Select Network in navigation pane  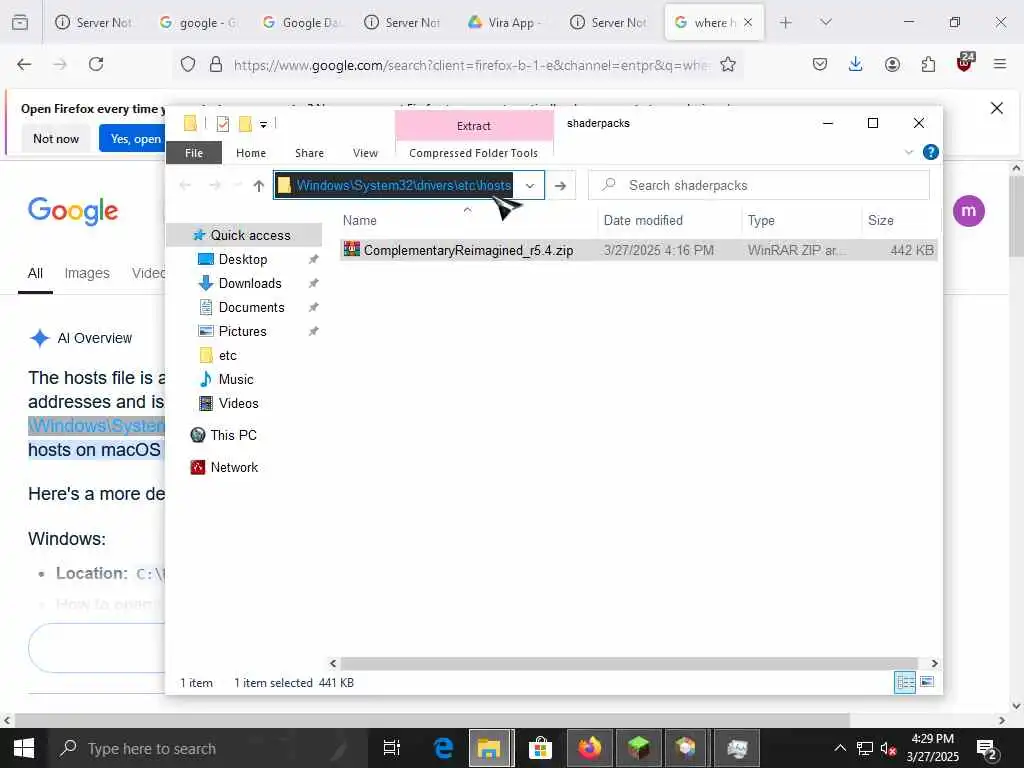(234, 468)
